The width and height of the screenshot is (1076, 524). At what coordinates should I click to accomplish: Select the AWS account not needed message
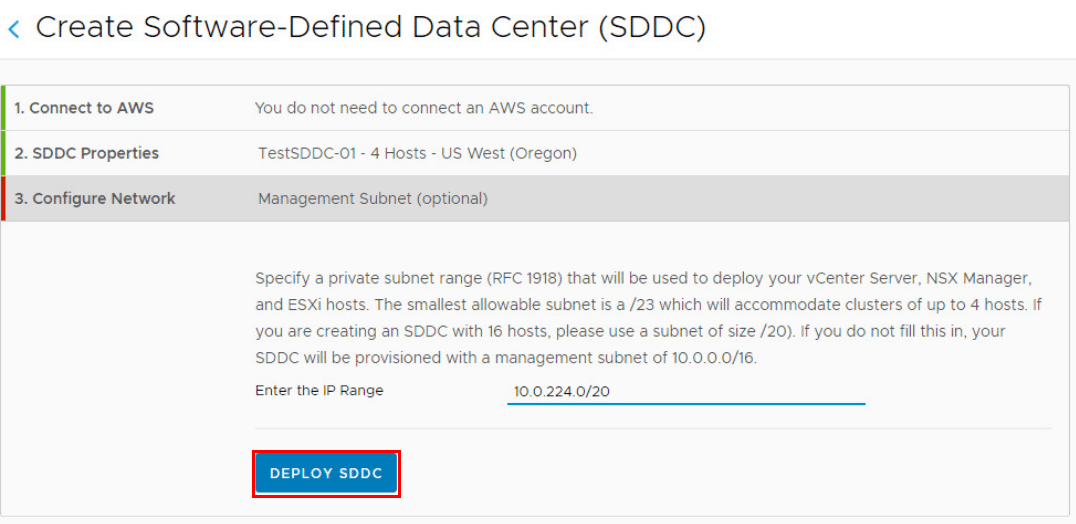[x=424, y=108]
